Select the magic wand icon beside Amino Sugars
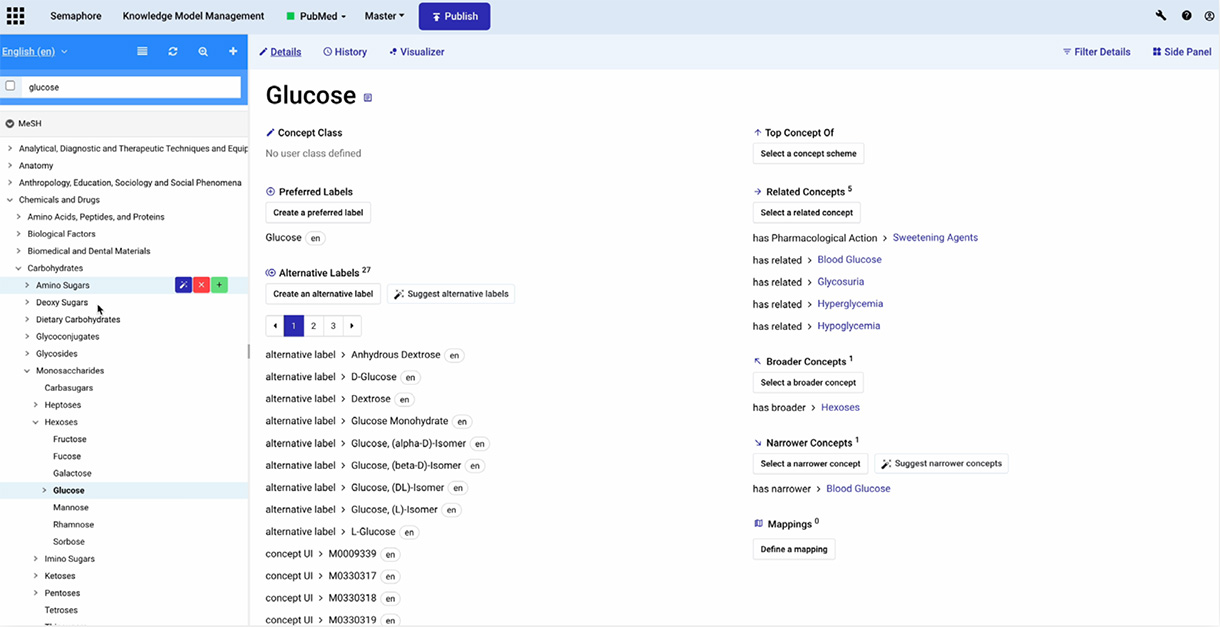This screenshot has width=1220, height=627. tap(183, 285)
